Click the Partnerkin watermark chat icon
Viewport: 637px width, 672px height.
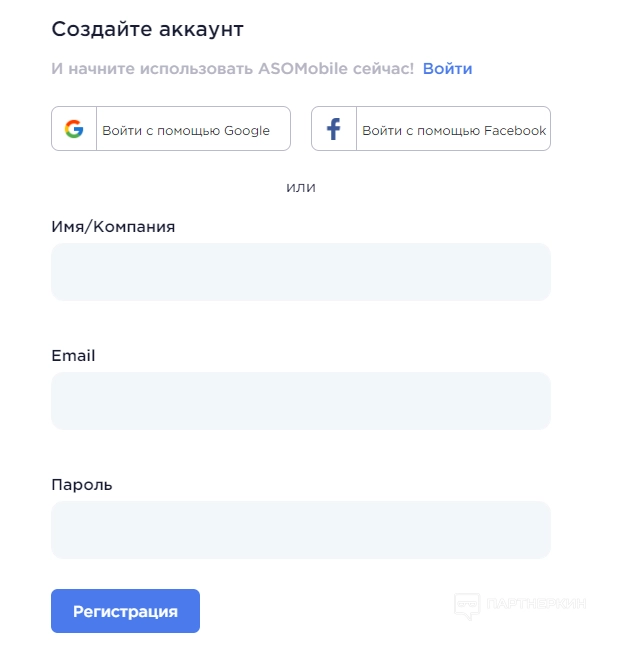coord(467,604)
